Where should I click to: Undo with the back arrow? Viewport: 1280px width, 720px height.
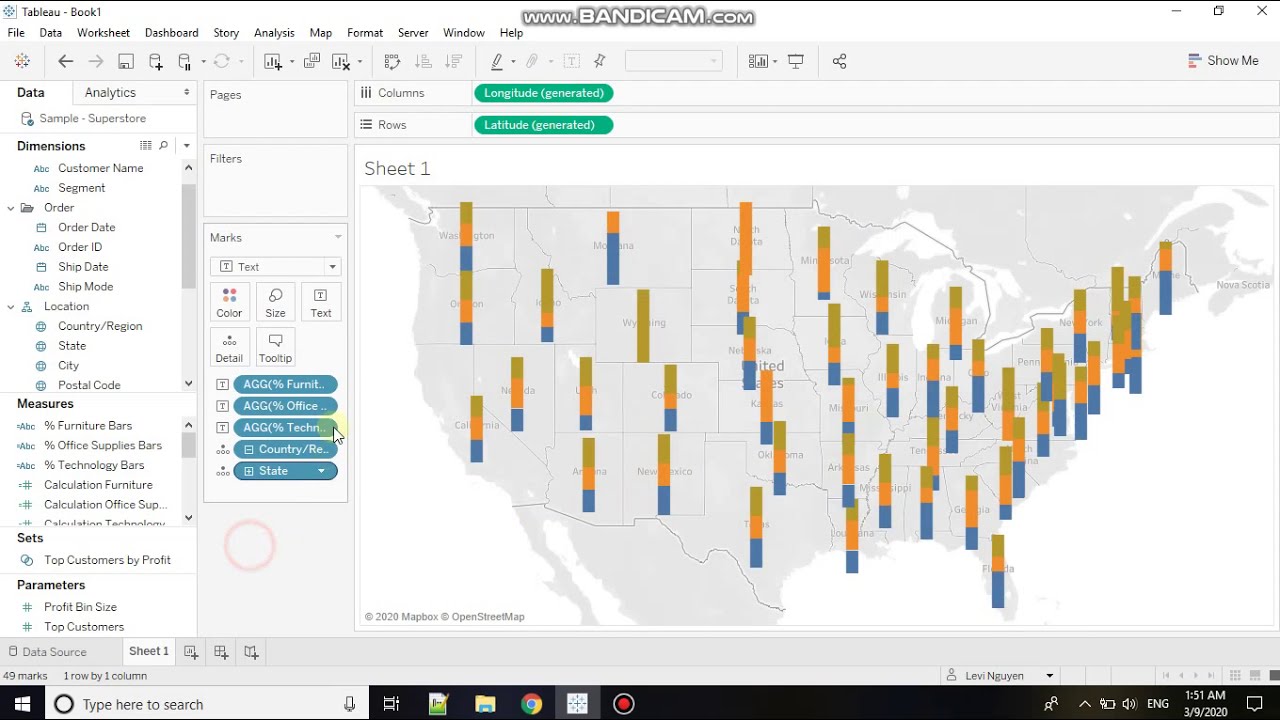(x=66, y=61)
